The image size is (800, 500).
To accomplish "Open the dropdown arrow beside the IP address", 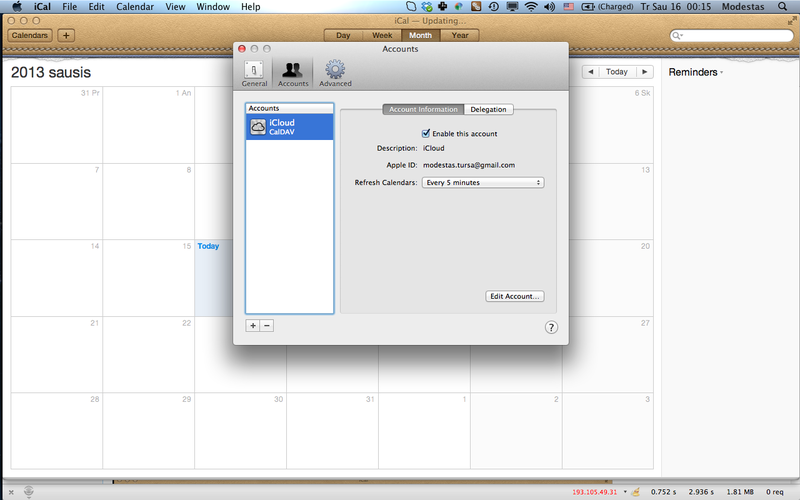I will click(625, 492).
